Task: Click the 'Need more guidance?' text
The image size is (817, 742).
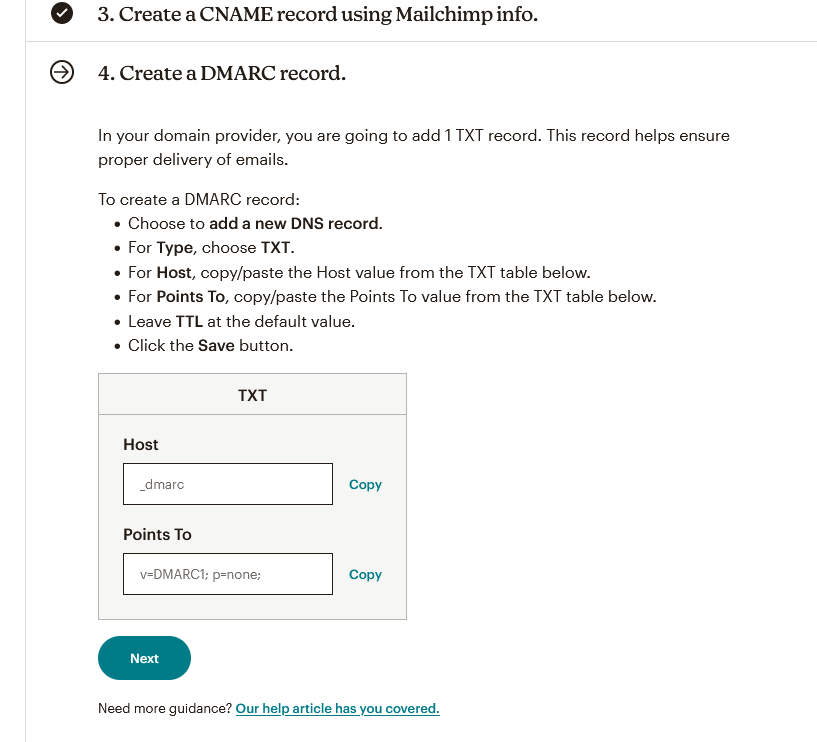Action: [165, 708]
